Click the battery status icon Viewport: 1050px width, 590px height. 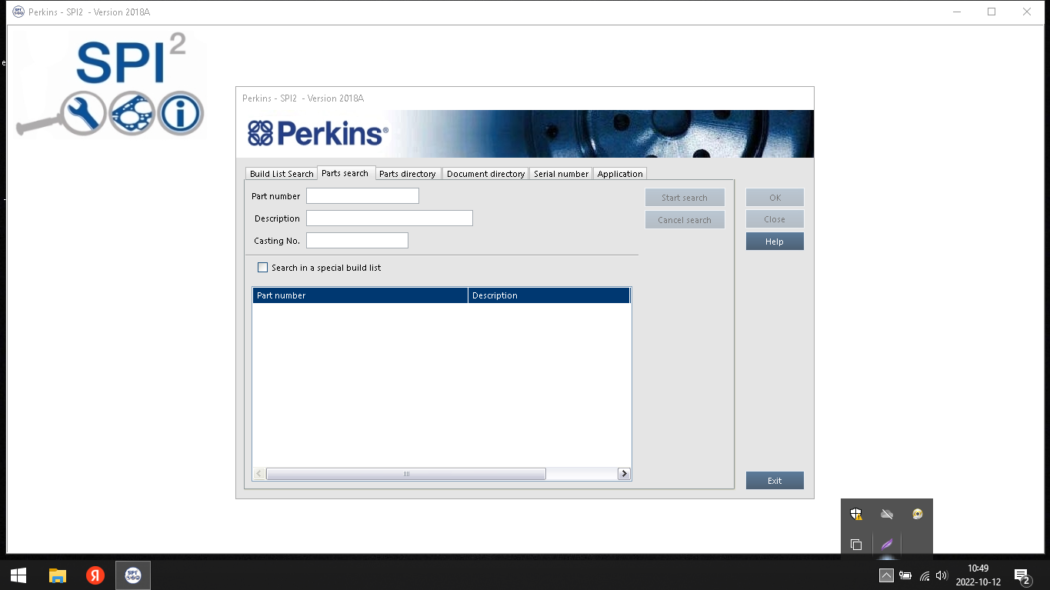905,575
